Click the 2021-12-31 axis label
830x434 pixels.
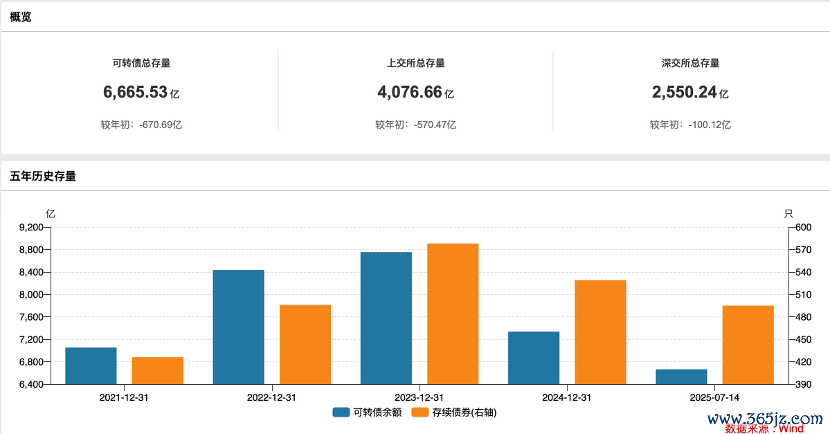[x=124, y=397]
